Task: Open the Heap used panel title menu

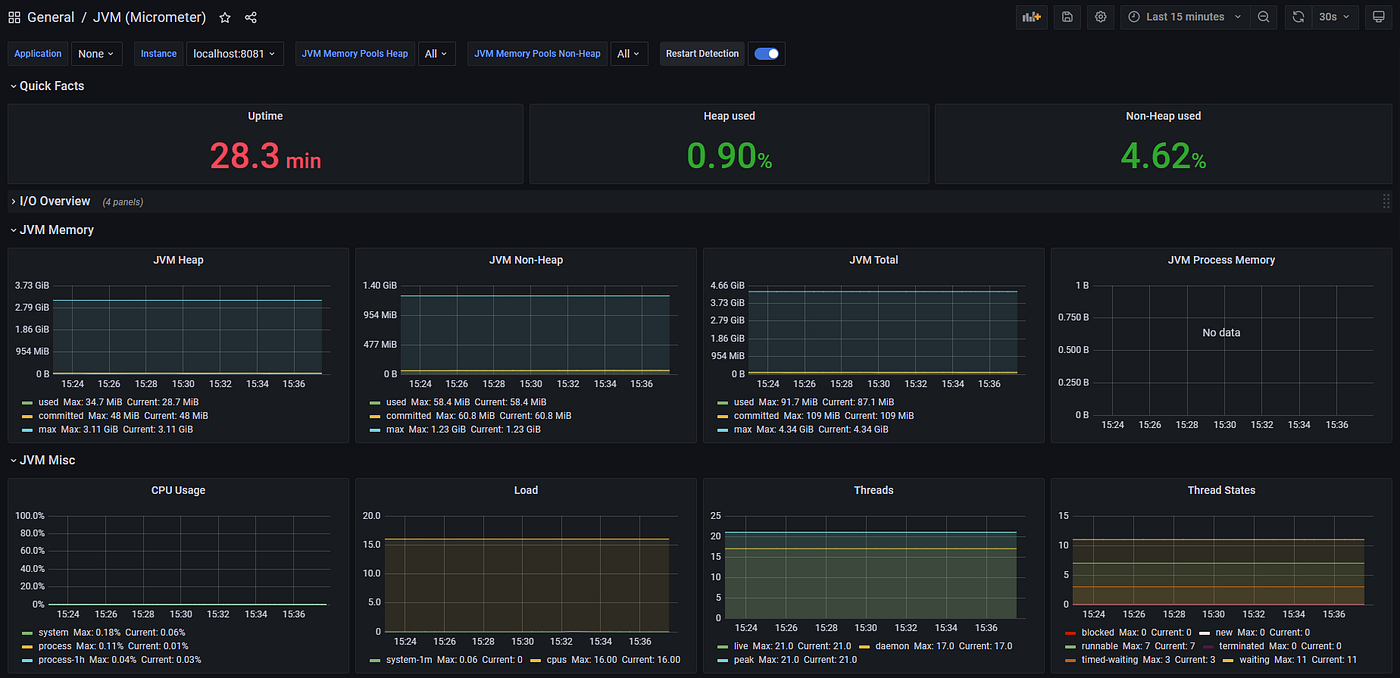Action: 729,116
